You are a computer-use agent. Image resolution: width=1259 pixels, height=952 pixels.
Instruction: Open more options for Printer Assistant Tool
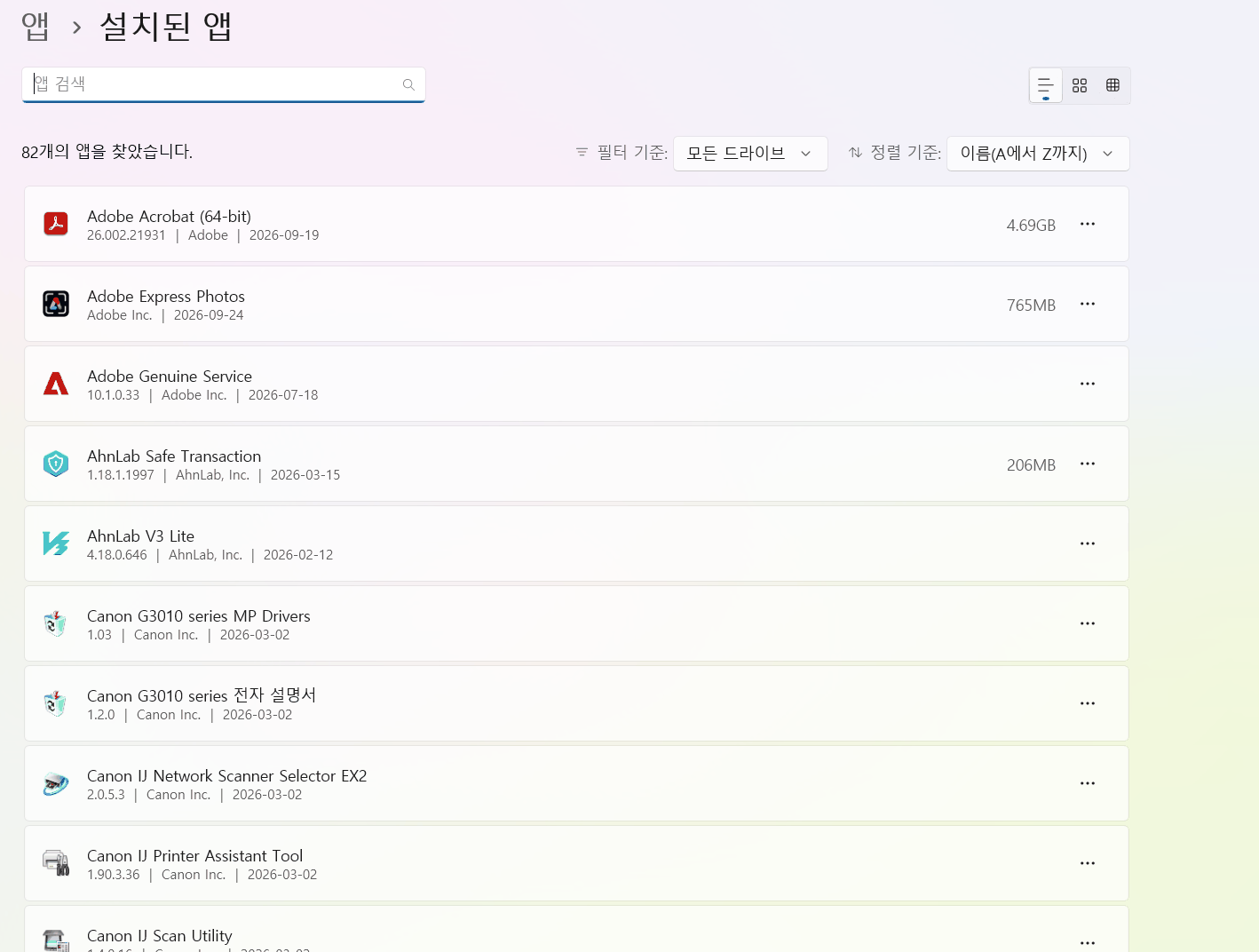tap(1088, 863)
